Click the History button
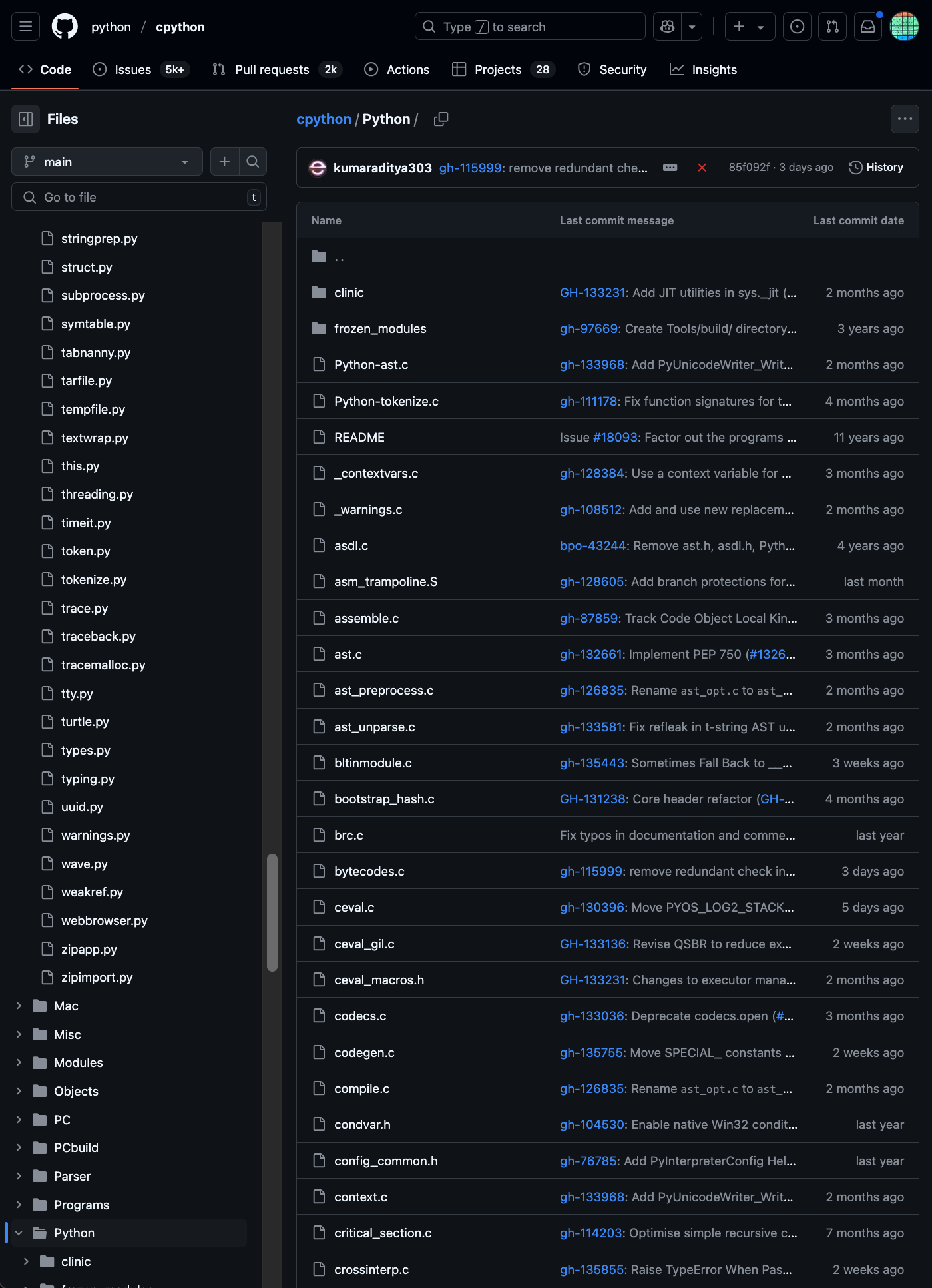This screenshot has width=932, height=1288. [x=876, y=168]
